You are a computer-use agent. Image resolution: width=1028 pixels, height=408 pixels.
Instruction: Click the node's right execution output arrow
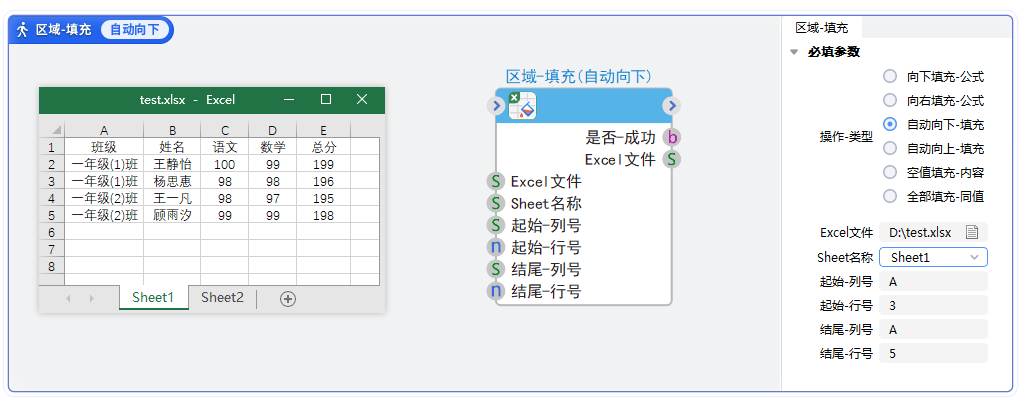tap(671, 106)
